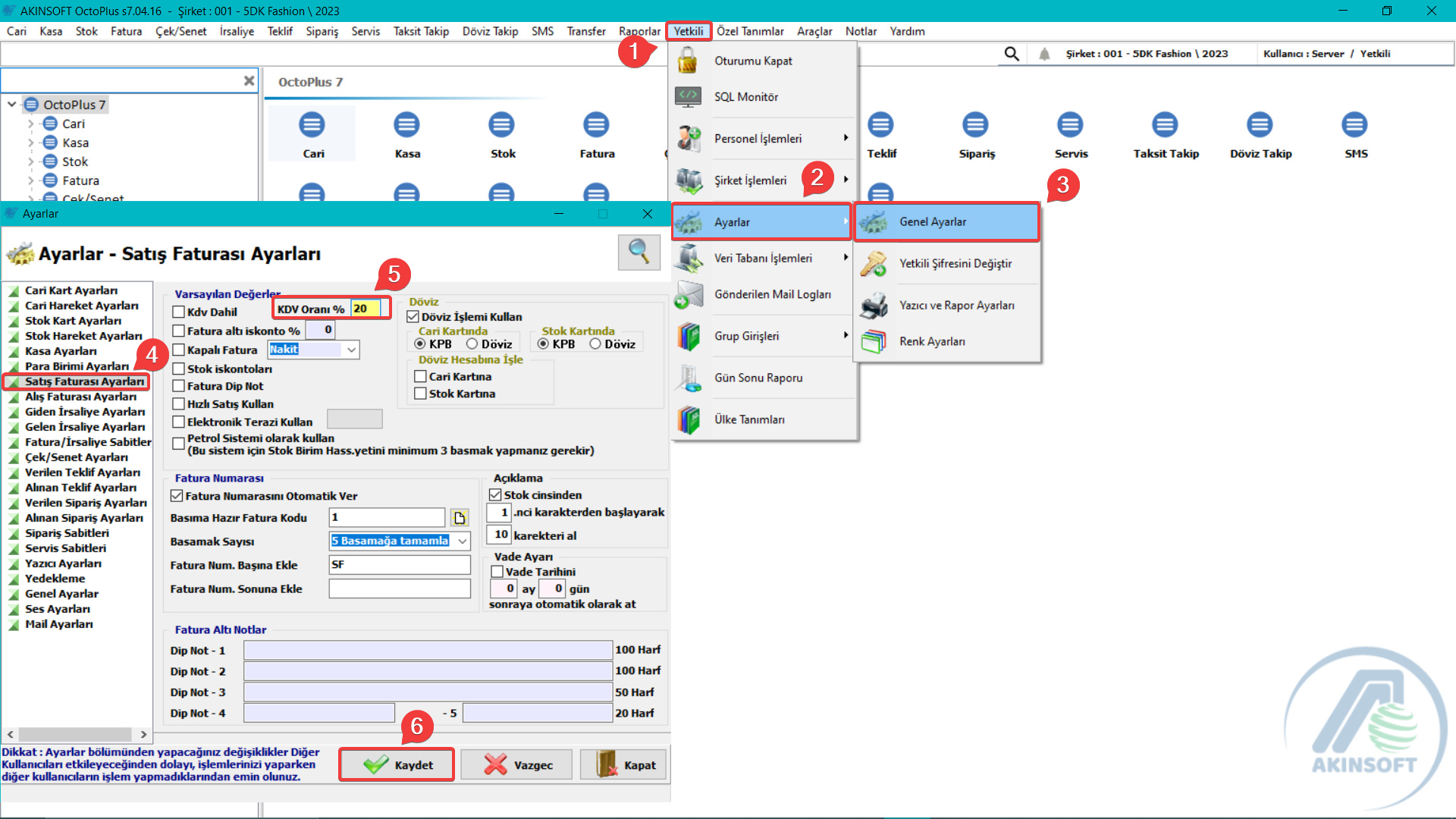Click the Dip Not - 1 text field
Image resolution: width=1456 pixels, height=819 pixels.
[x=428, y=651]
